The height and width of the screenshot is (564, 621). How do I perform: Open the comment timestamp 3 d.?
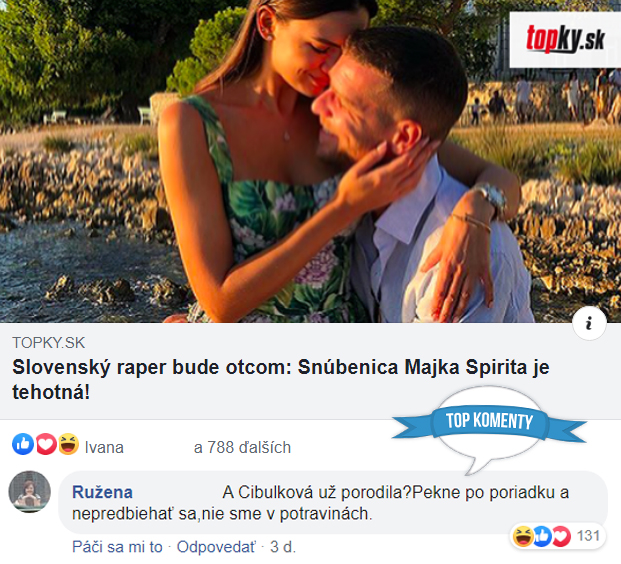[283, 547]
